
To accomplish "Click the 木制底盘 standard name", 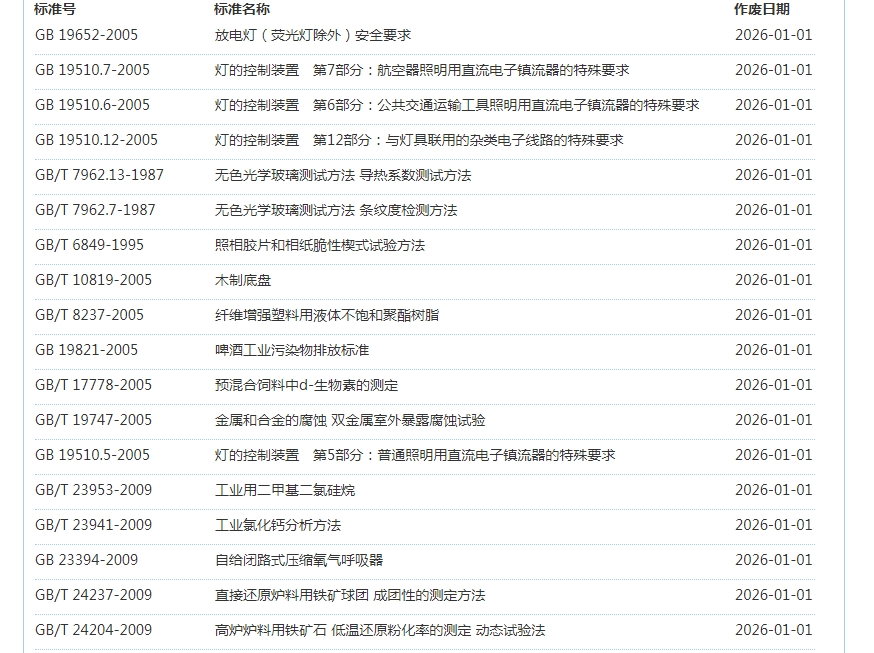I will pyautogui.click(x=243, y=280).
